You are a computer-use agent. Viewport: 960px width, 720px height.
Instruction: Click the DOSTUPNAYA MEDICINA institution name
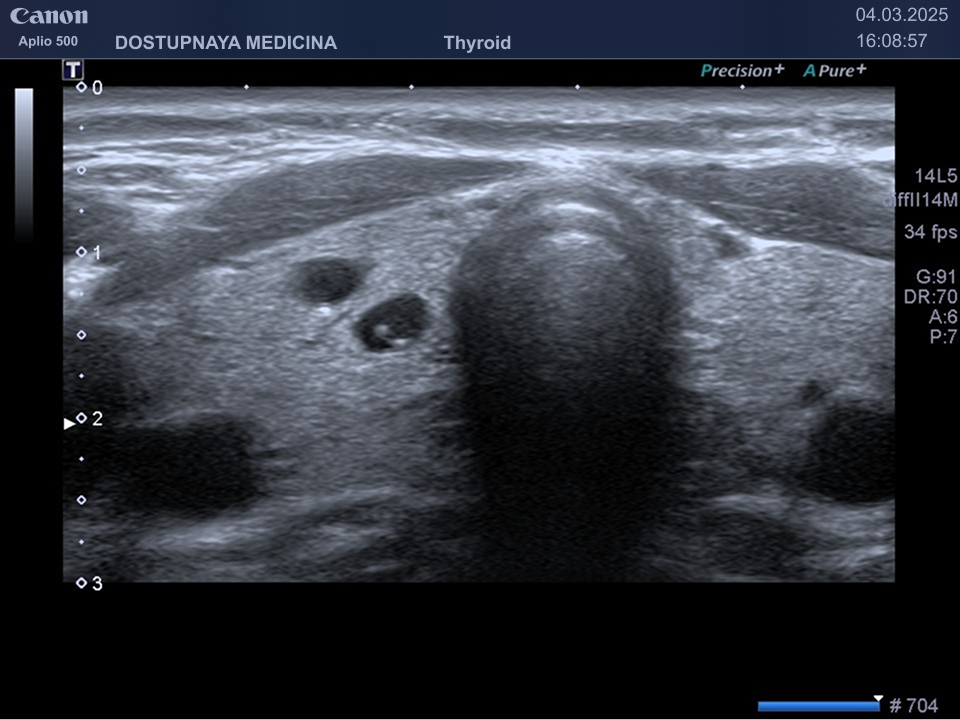coord(226,43)
